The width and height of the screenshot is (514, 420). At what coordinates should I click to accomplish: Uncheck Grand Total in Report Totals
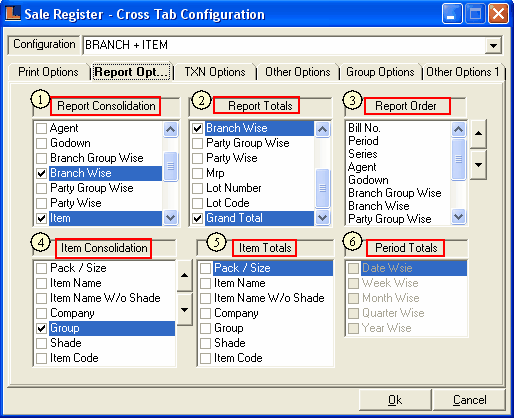point(197,219)
